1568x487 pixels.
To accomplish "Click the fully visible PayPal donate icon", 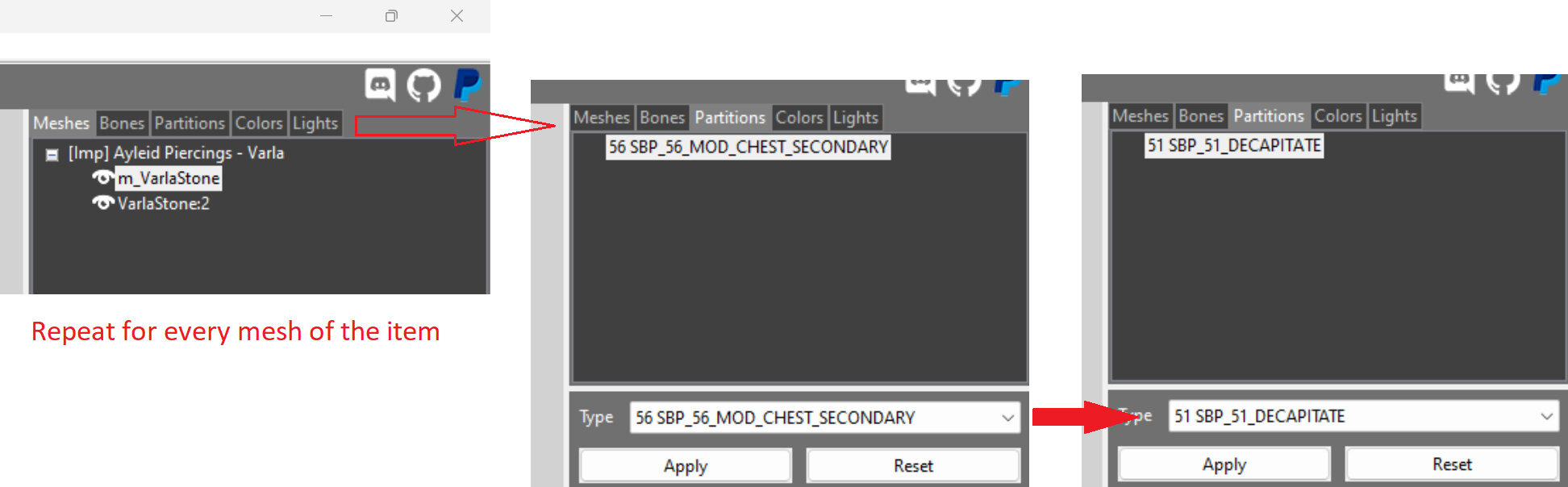I will [x=467, y=85].
